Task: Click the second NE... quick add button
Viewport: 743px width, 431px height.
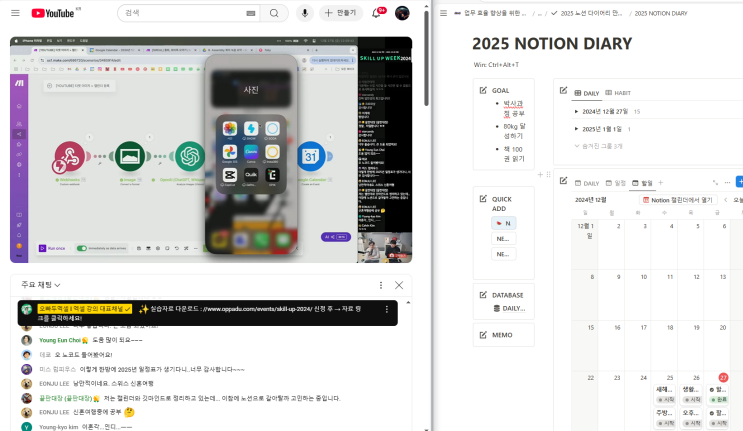Action: [x=503, y=254]
